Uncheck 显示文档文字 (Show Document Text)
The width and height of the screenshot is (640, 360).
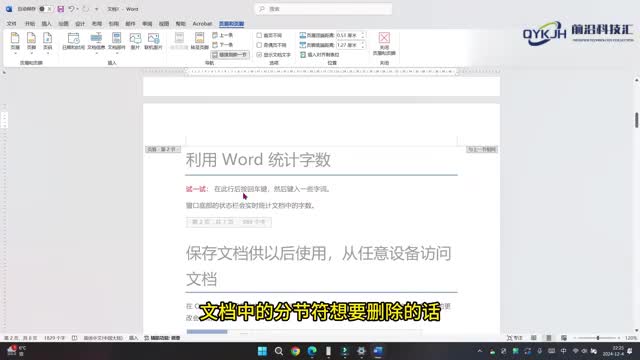pyautogui.click(x=259, y=55)
